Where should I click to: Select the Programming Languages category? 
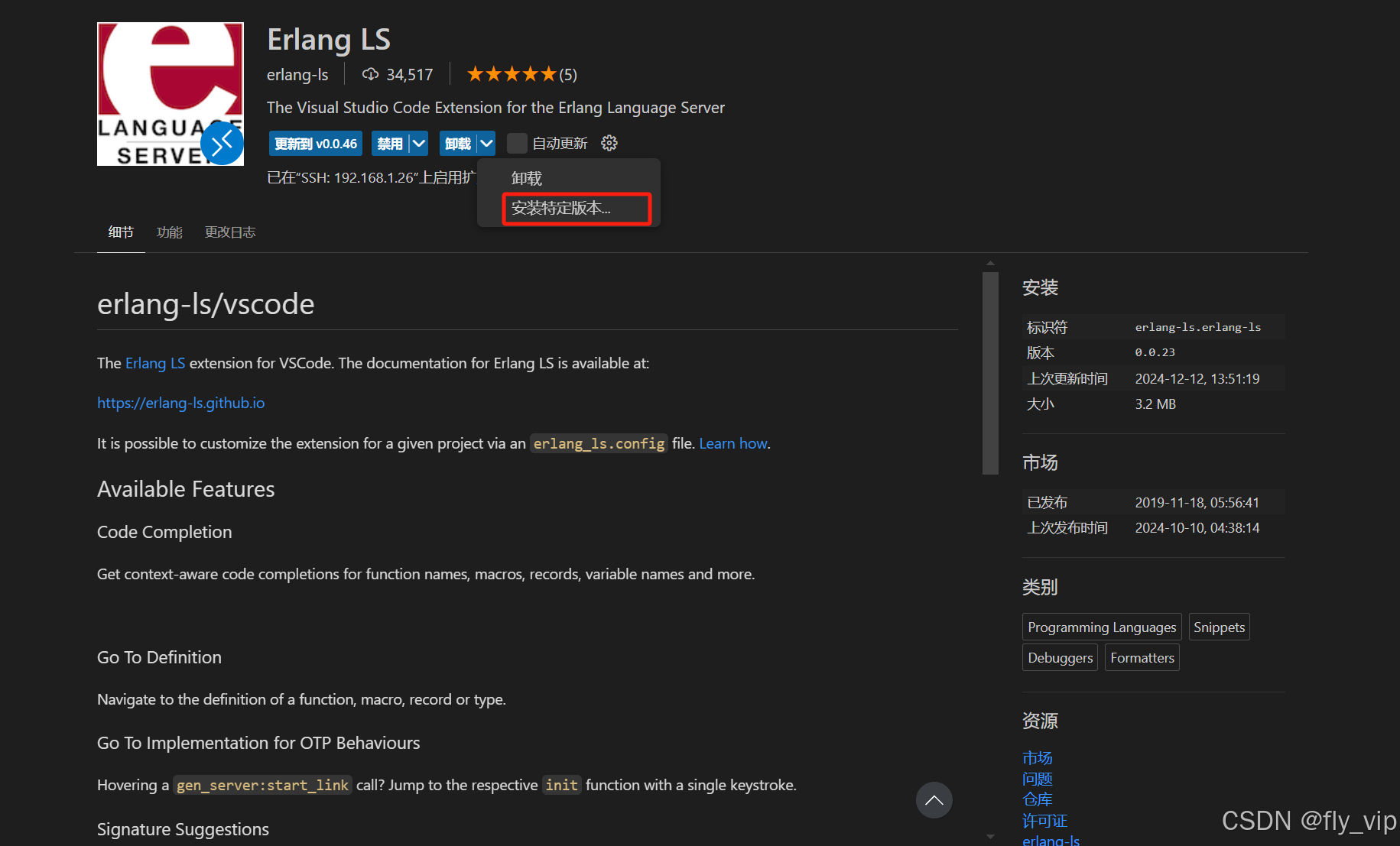pyautogui.click(x=1101, y=627)
